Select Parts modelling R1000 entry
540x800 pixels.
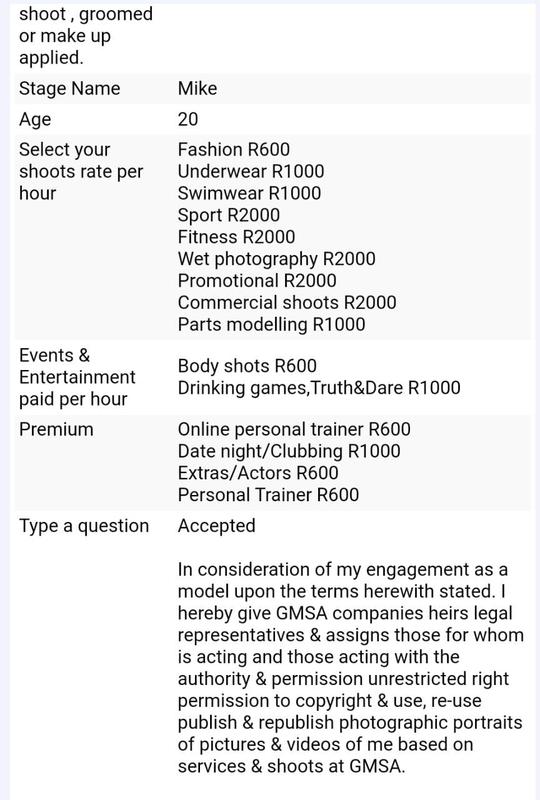[x=271, y=325]
